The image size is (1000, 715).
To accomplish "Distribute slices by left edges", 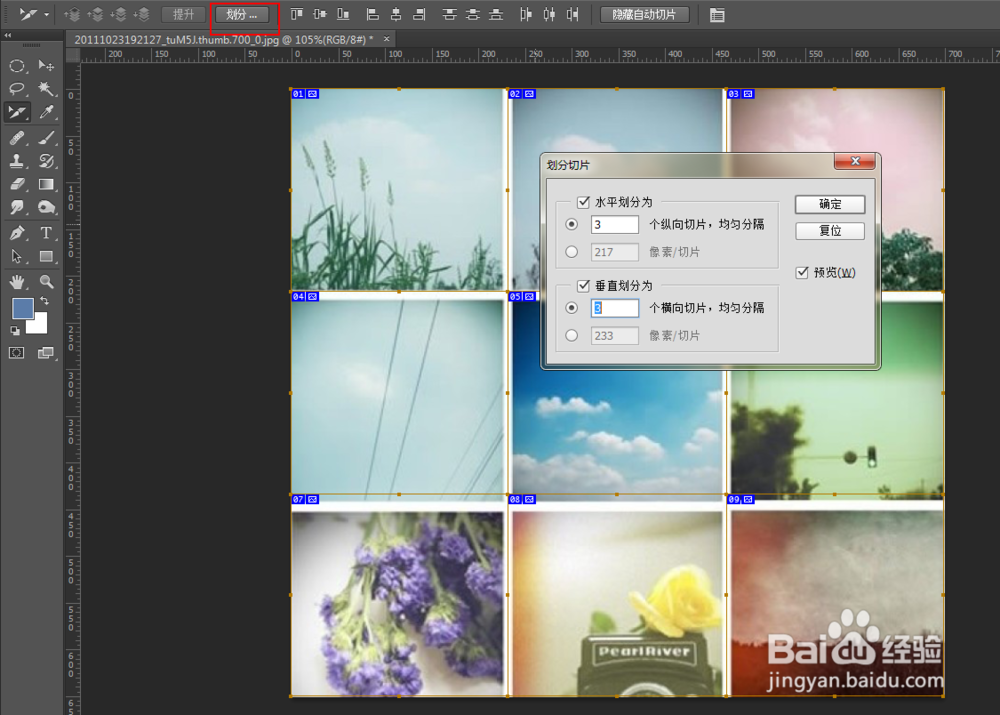I will (526, 14).
